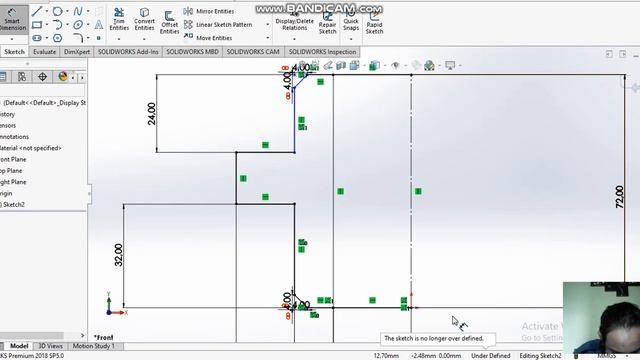Select the Circle sketch tool

pos(58,11)
